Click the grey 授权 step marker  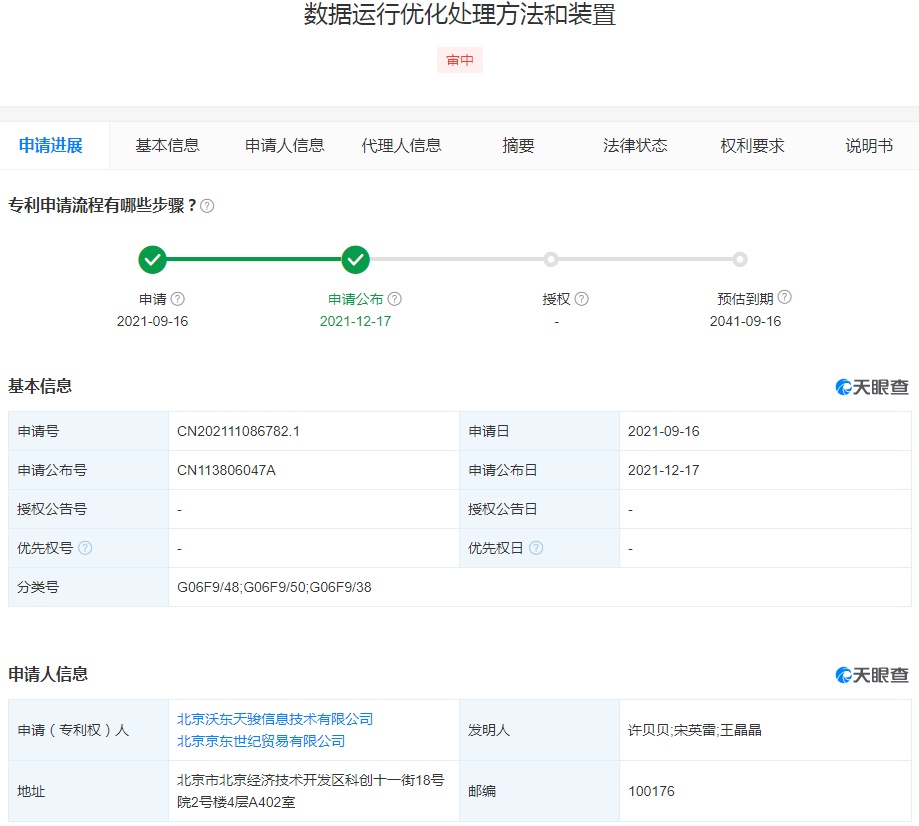click(550, 259)
